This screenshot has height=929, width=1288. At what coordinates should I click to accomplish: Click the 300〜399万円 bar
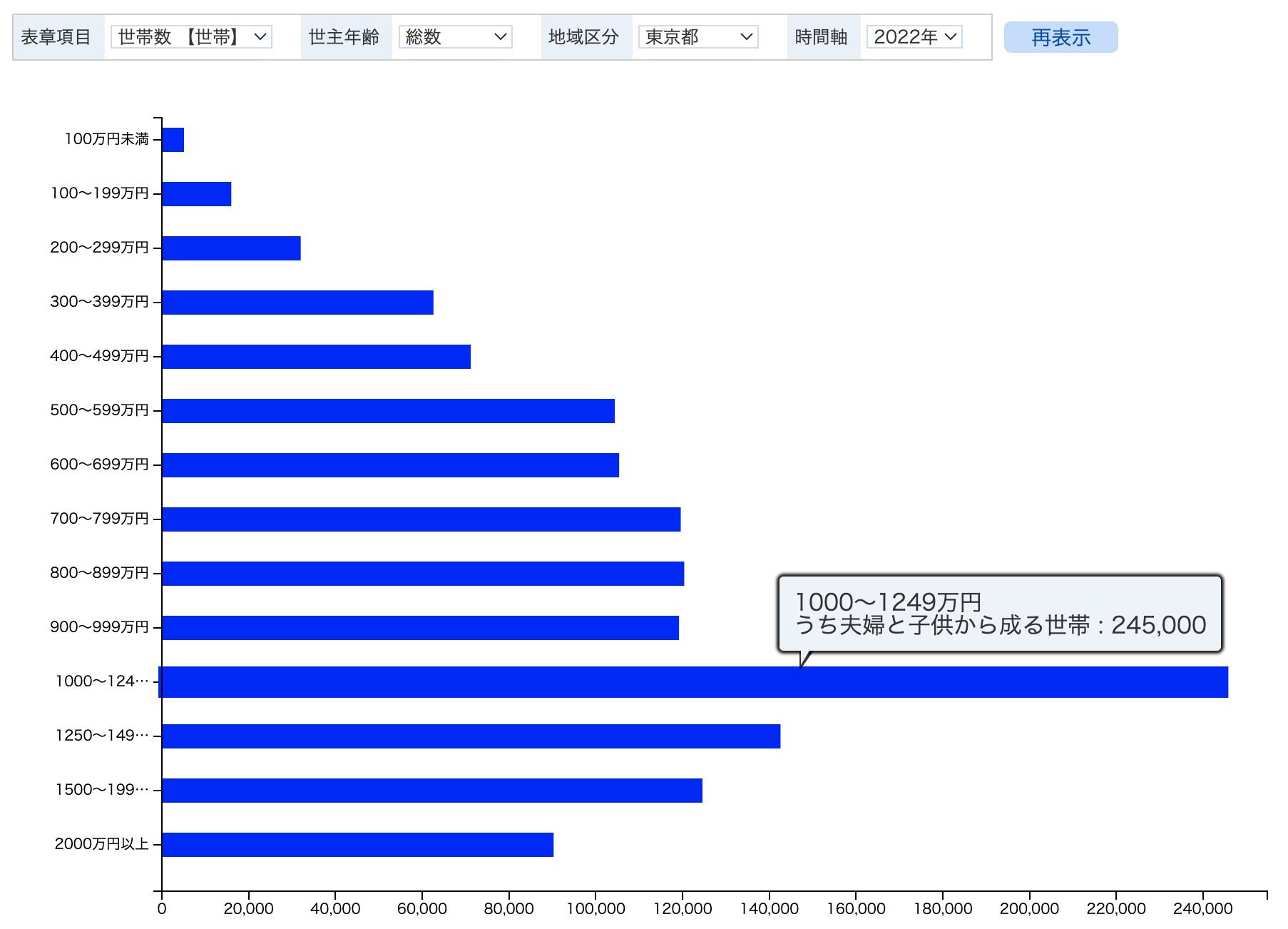click(x=297, y=303)
